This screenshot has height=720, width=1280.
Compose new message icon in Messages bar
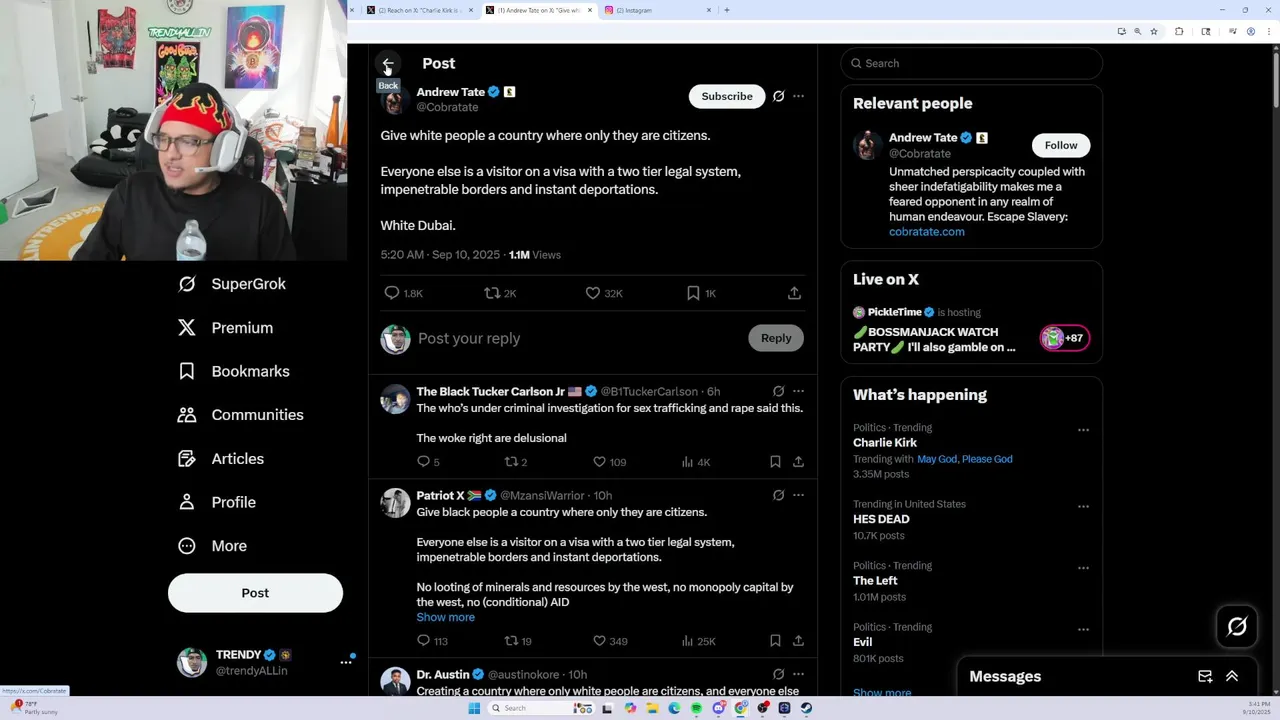pos(1205,677)
